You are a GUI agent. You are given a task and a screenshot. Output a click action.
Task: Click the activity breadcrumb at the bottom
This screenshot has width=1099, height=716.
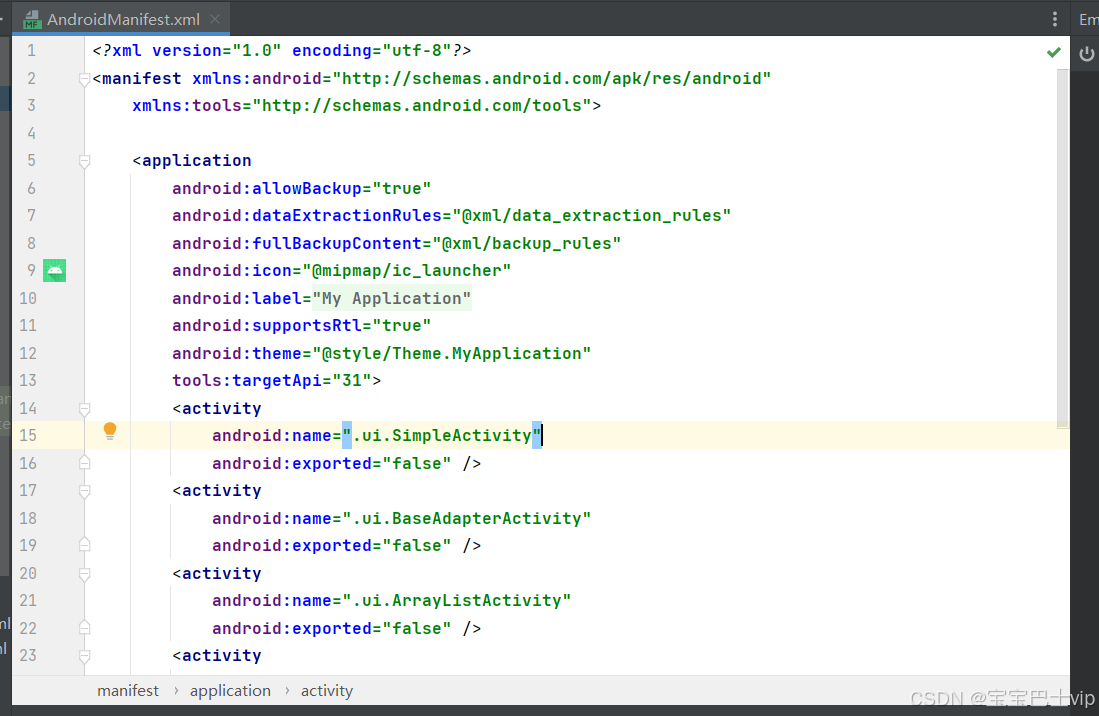[326, 690]
